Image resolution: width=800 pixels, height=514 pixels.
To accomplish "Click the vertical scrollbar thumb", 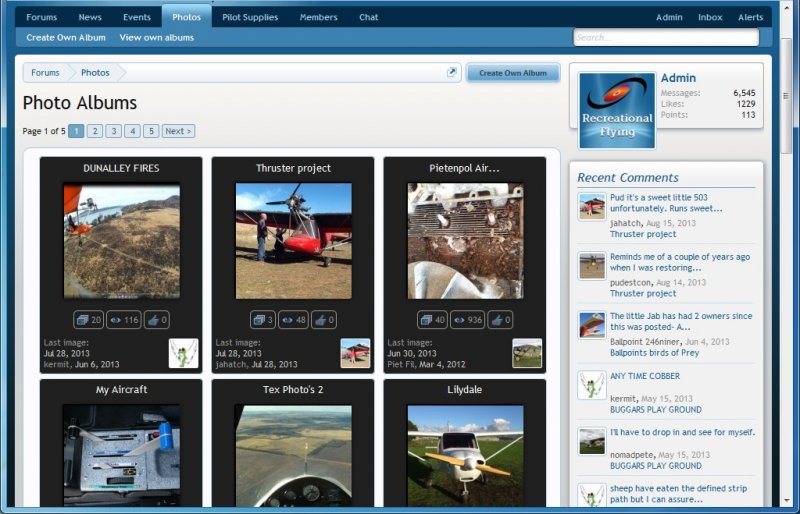I will 786,95.
